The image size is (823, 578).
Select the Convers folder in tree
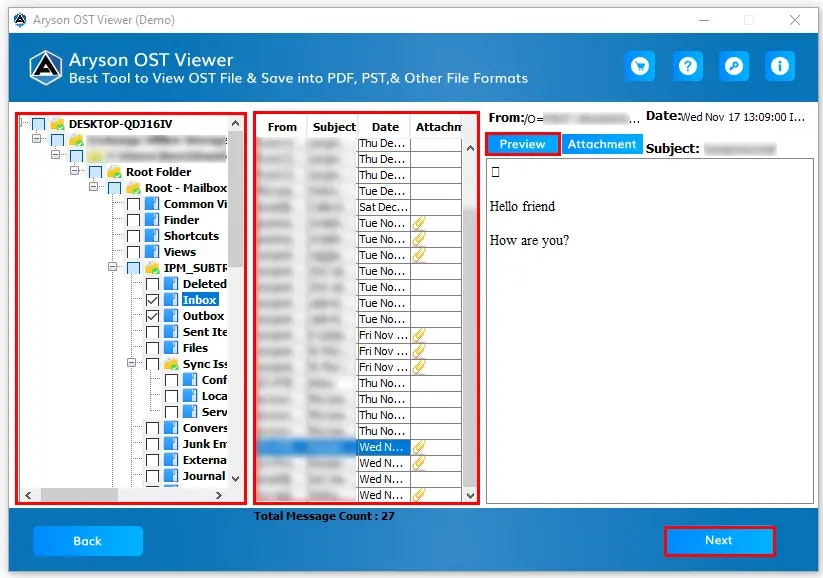click(205, 428)
